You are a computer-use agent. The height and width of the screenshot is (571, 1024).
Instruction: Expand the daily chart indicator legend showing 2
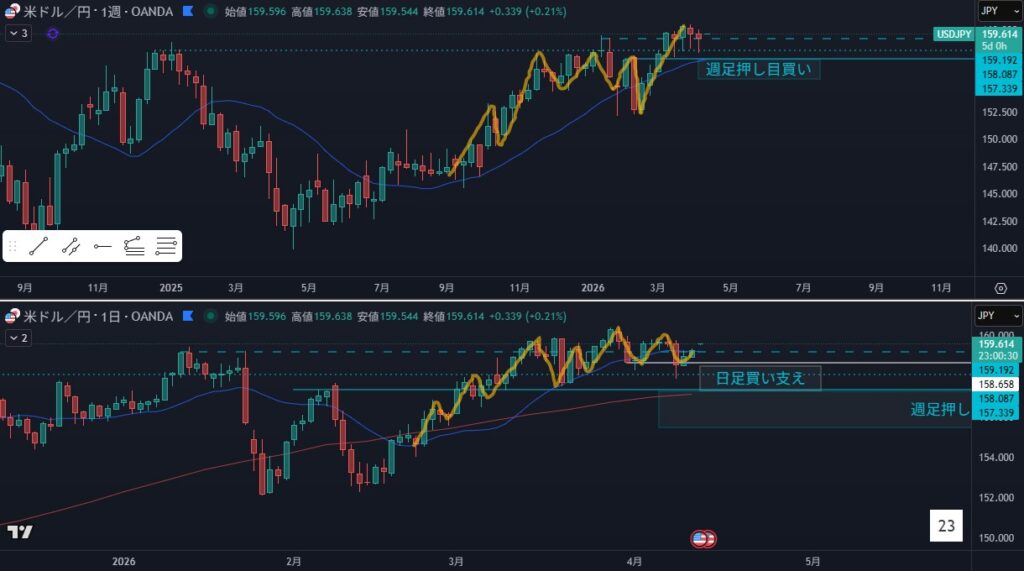coord(18,339)
